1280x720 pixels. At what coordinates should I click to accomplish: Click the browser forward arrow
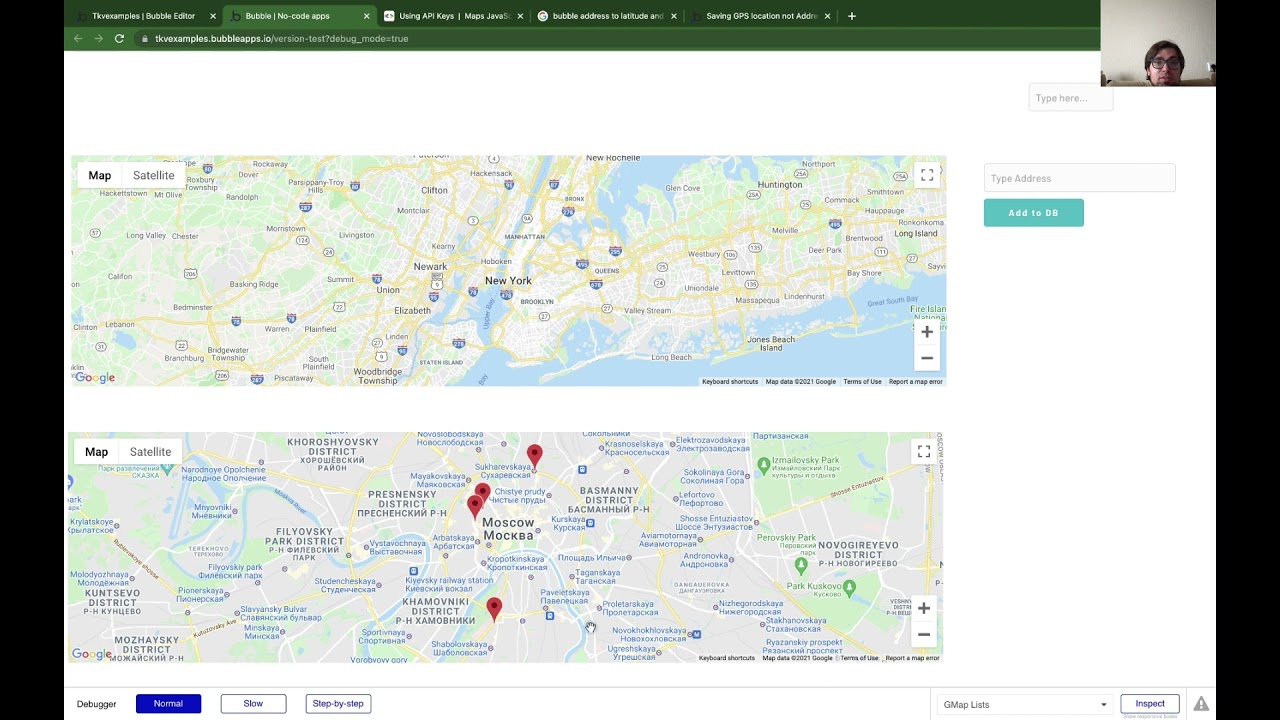[98, 38]
